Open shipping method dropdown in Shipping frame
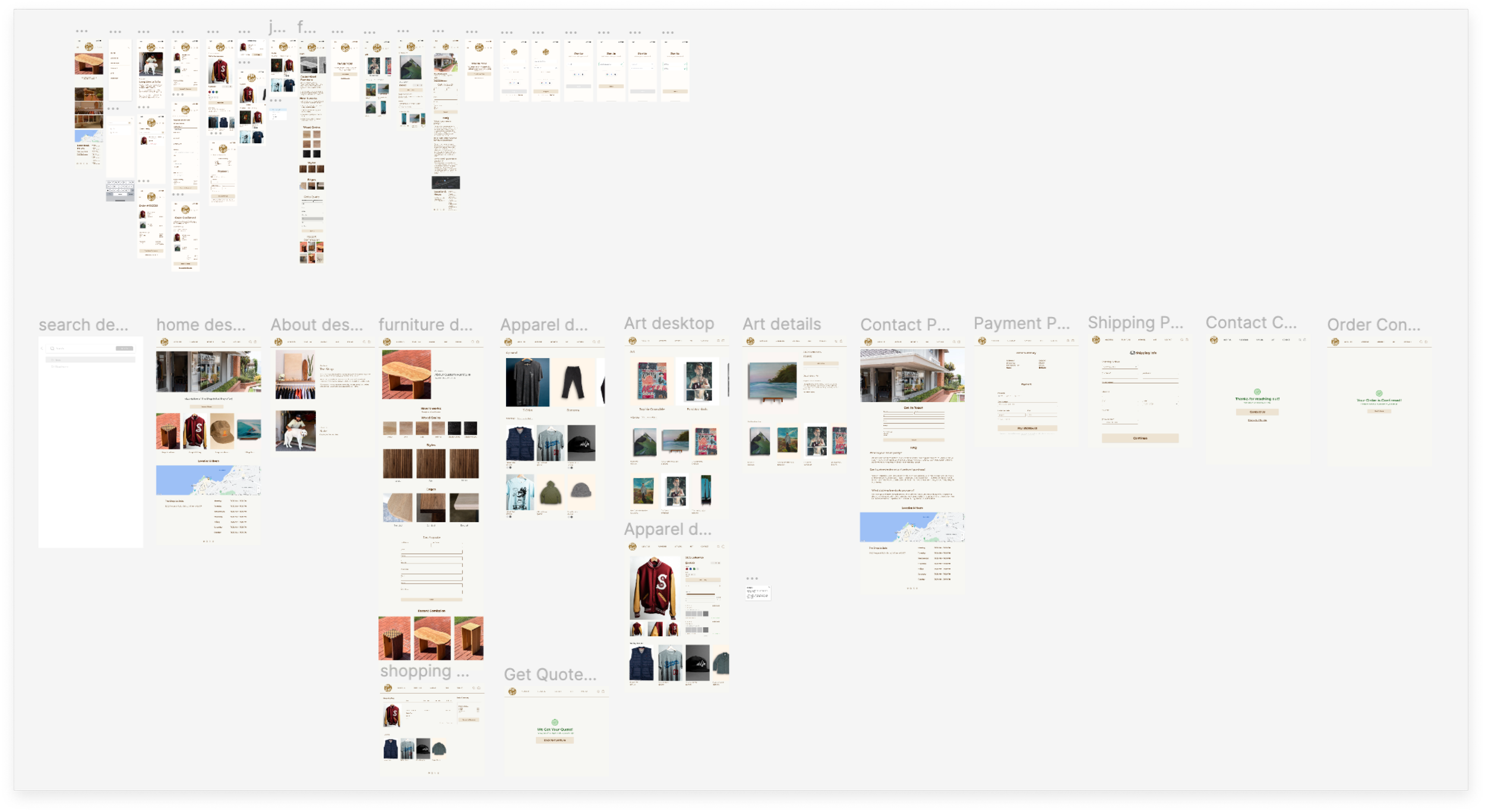The height and width of the screenshot is (812, 1485). tap(1120, 367)
